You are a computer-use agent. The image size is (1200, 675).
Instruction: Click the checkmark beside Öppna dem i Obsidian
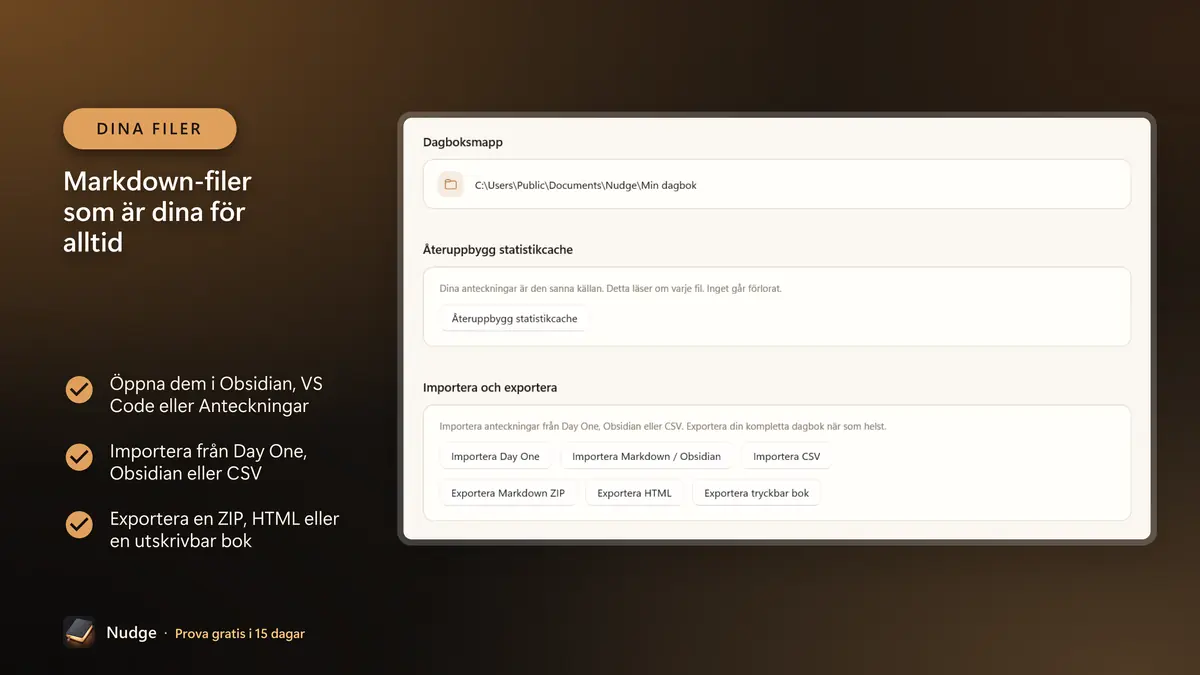click(79, 390)
